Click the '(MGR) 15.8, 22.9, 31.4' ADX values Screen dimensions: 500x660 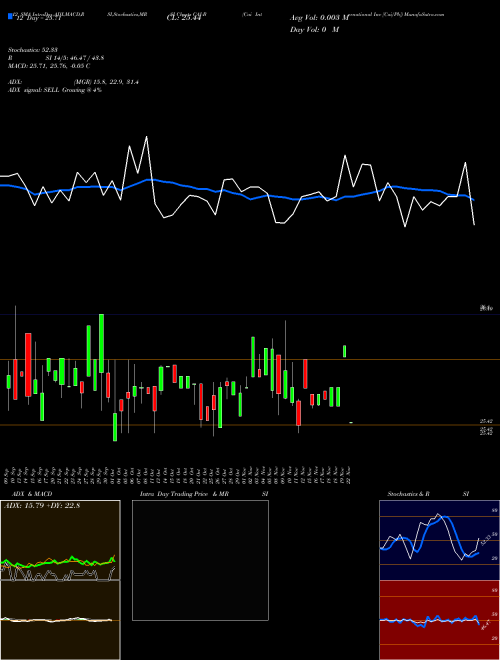[106, 82]
